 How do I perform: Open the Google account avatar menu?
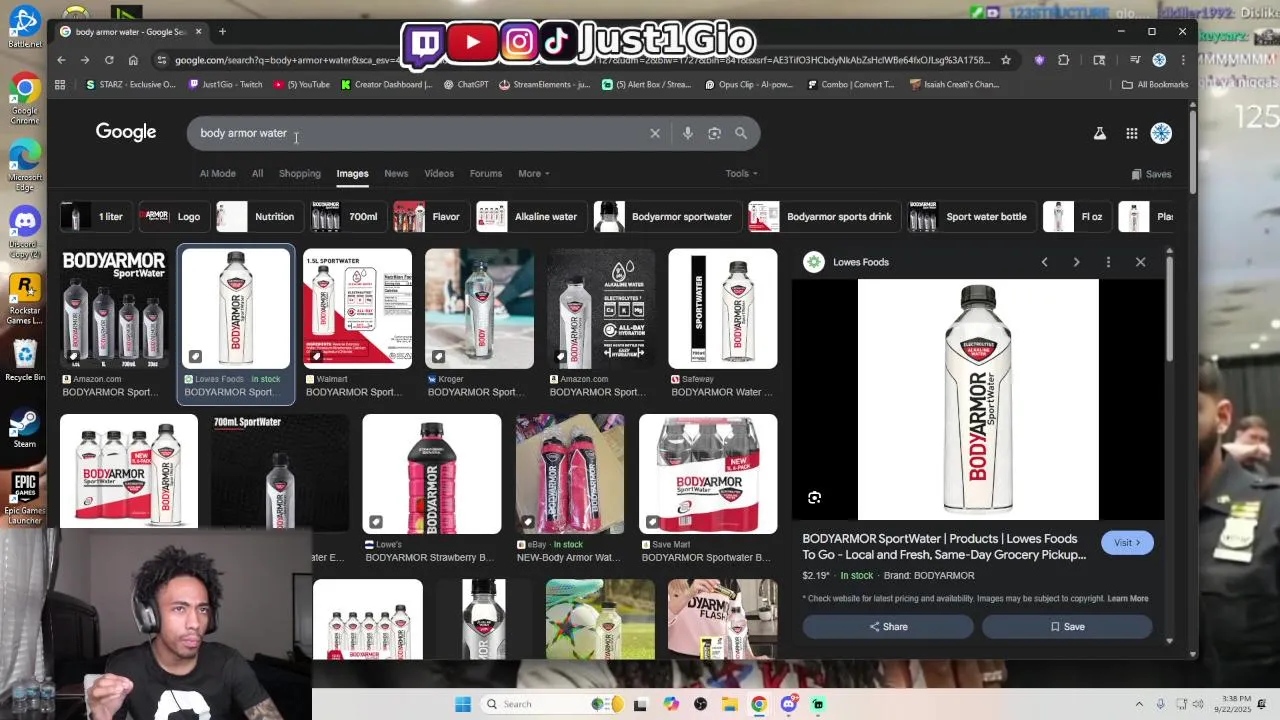[x=1161, y=133]
